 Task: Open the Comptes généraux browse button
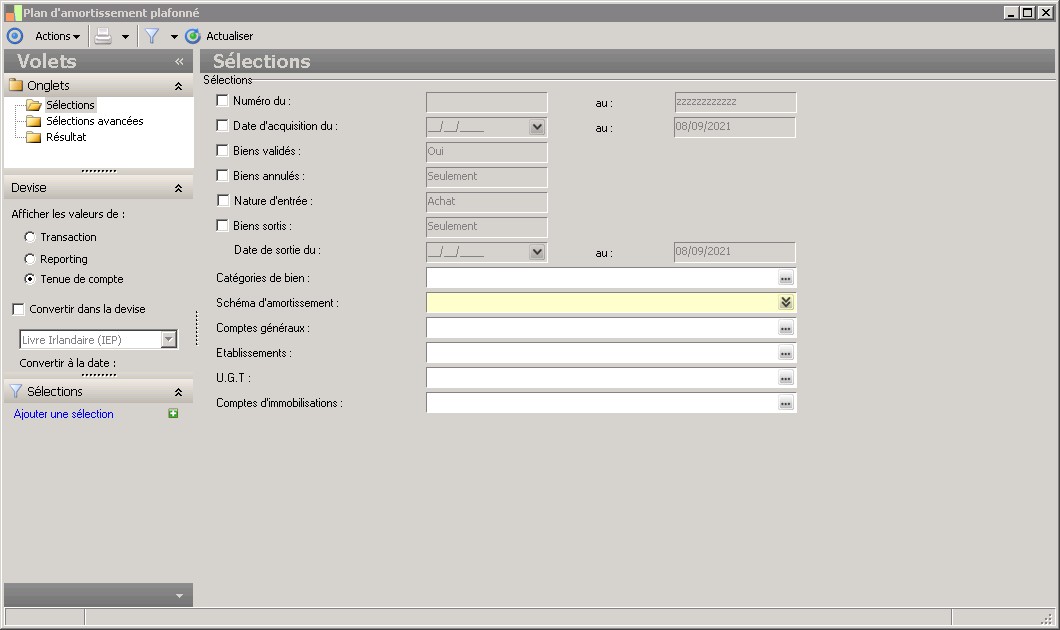pyautogui.click(x=786, y=328)
